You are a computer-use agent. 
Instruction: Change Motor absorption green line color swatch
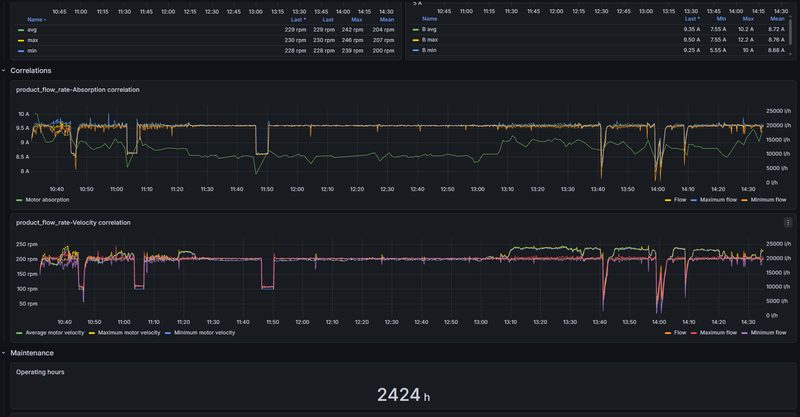pyautogui.click(x=19, y=200)
